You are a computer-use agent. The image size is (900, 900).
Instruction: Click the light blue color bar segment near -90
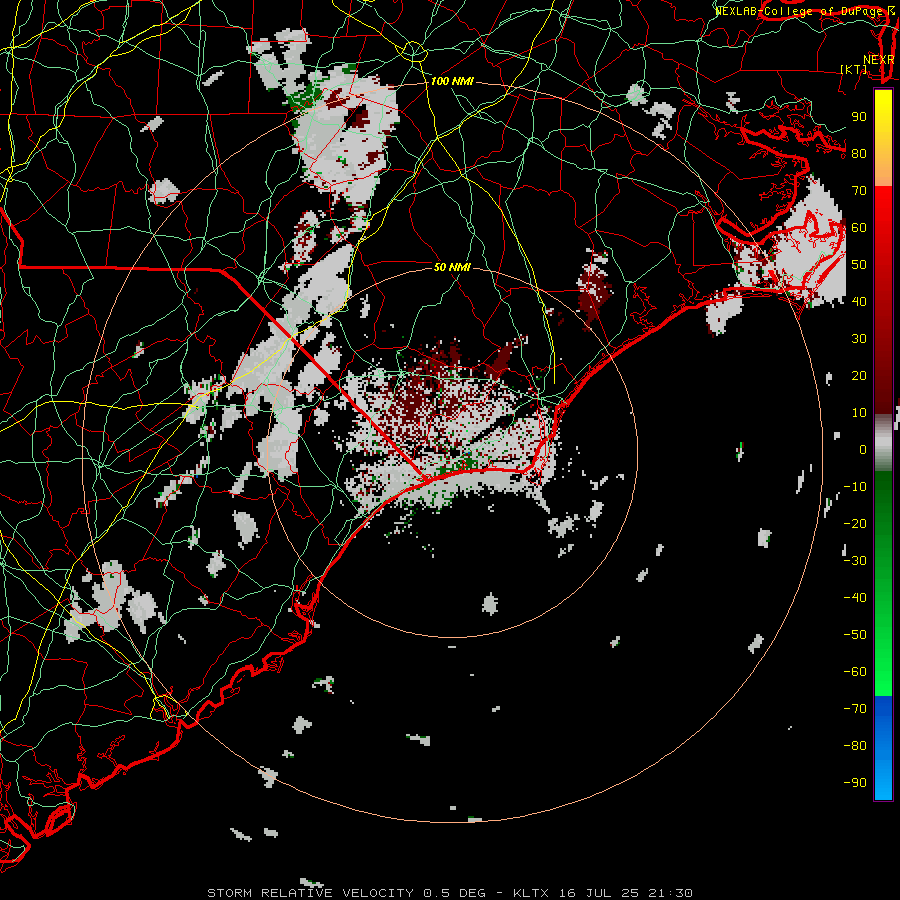[883, 782]
